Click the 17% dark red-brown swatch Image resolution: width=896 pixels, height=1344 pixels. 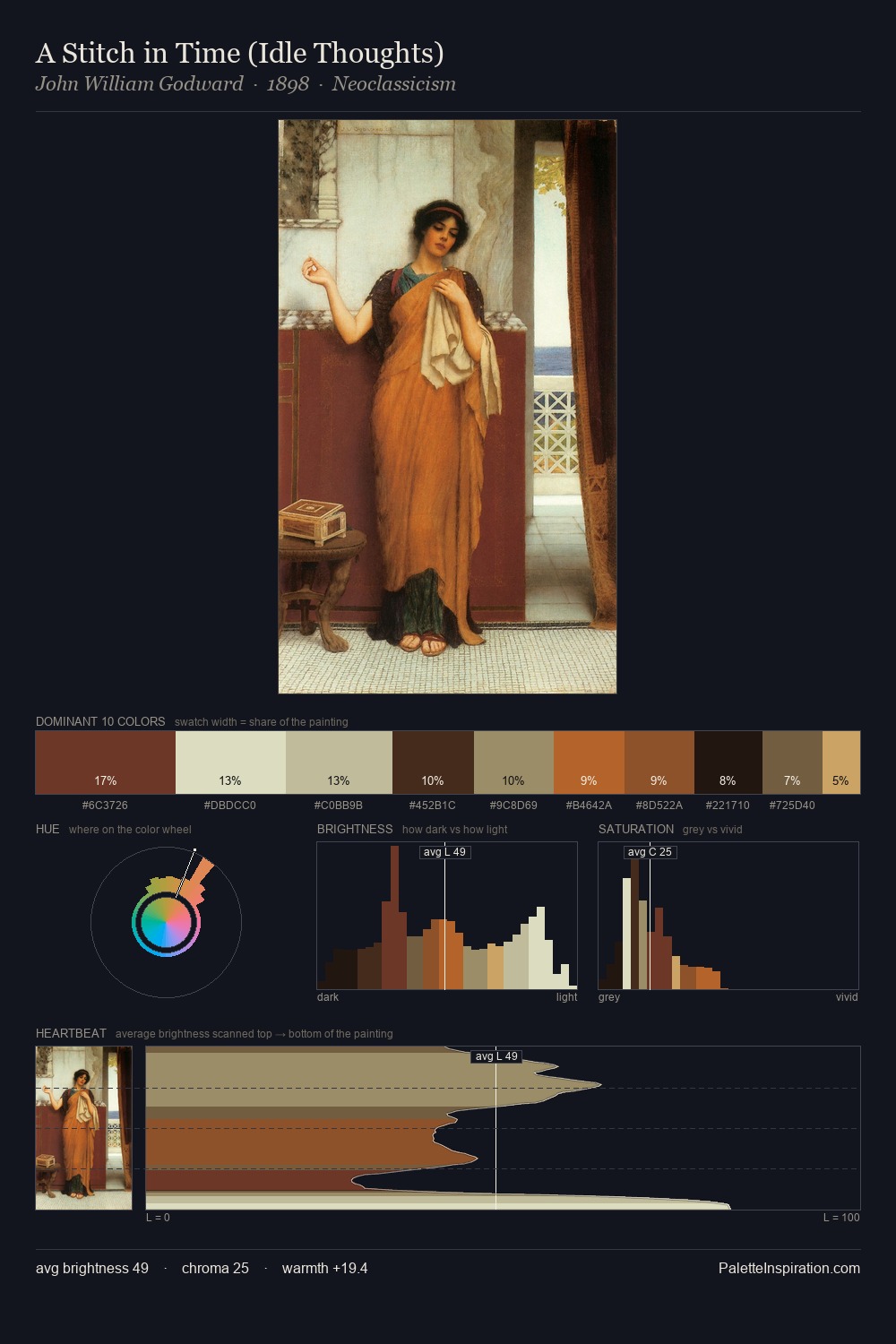106,762
